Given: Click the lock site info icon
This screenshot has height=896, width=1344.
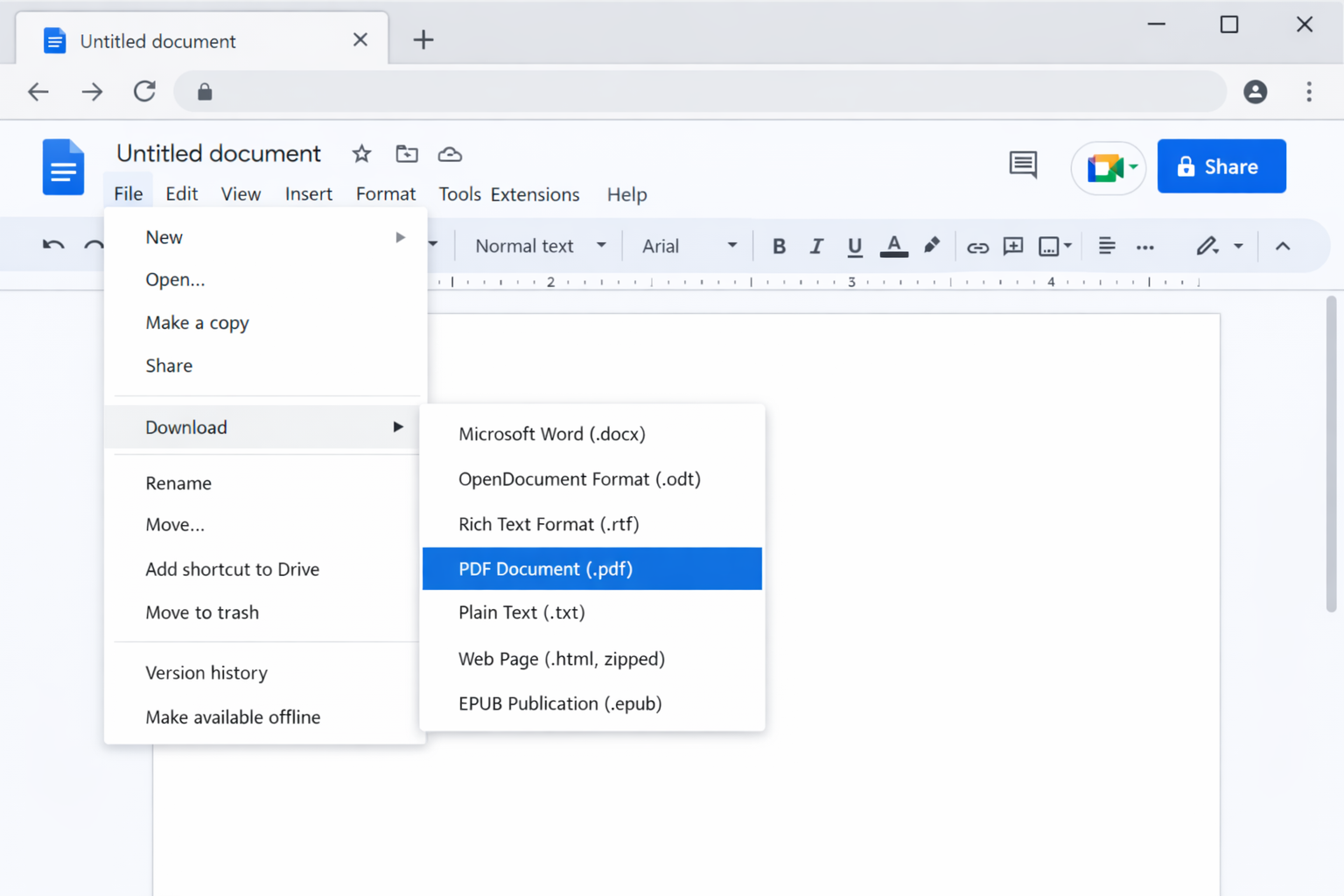Looking at the screenshot, I should [x=205, y=92].
